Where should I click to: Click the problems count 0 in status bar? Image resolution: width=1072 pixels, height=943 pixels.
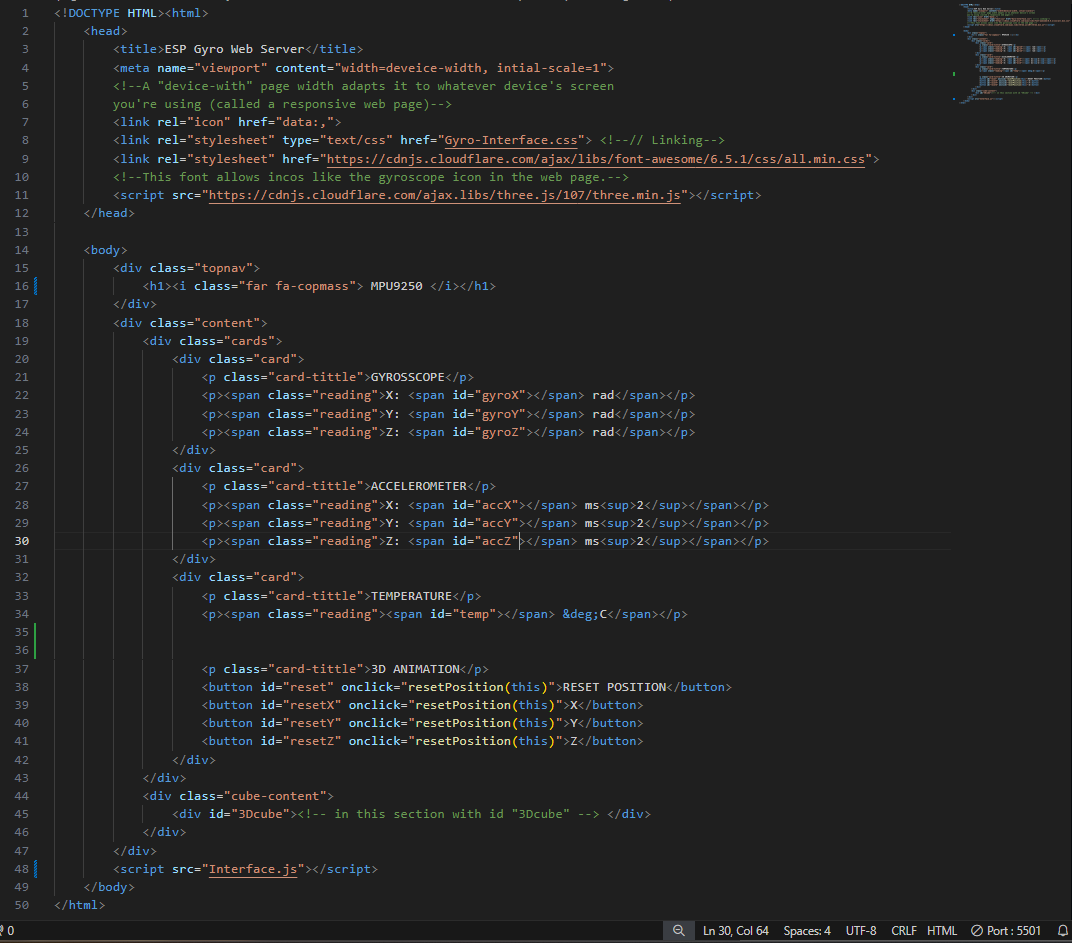[x=7, y=931]
